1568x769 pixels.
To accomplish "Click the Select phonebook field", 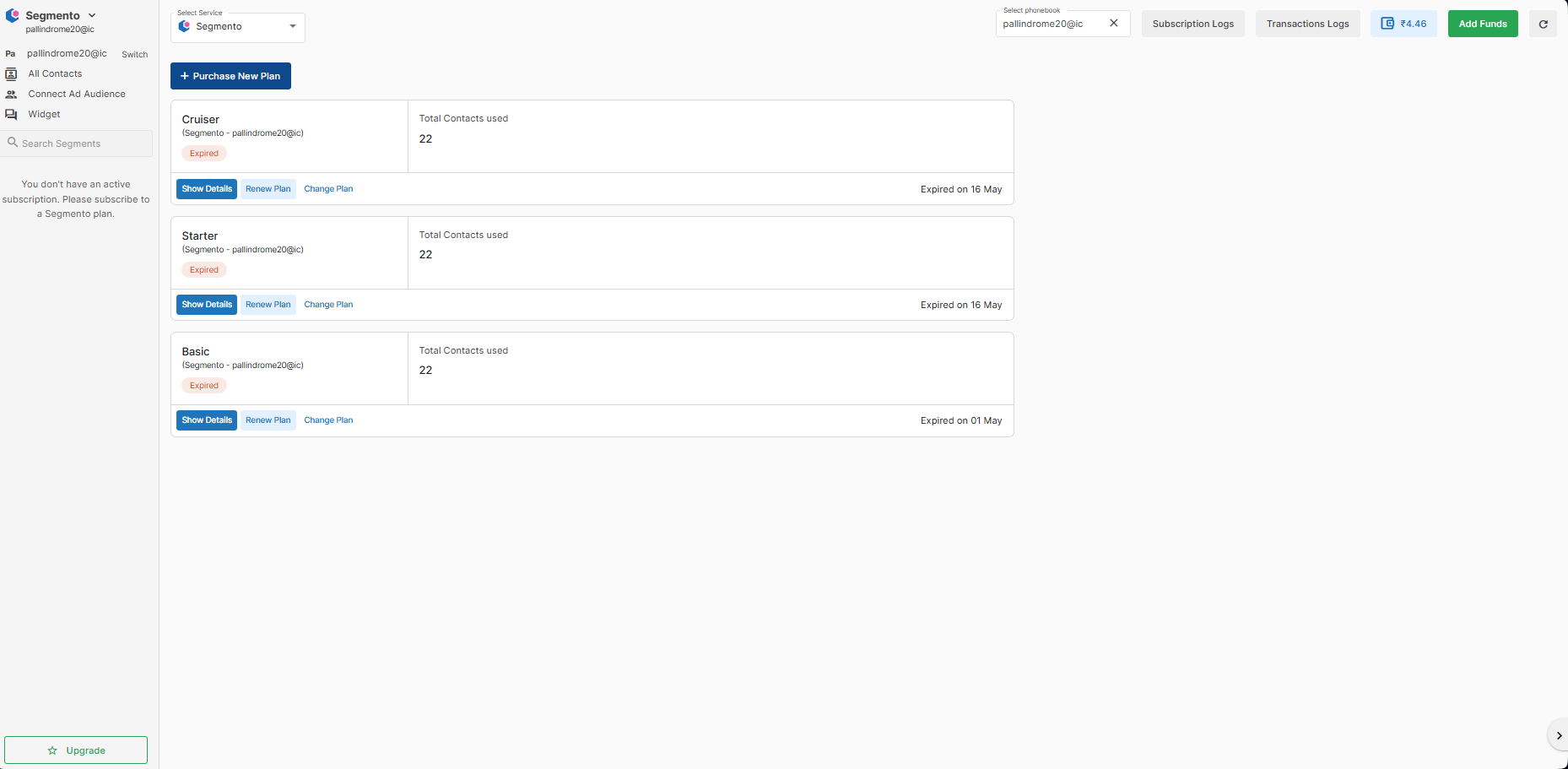I will tap(1063, 24).
